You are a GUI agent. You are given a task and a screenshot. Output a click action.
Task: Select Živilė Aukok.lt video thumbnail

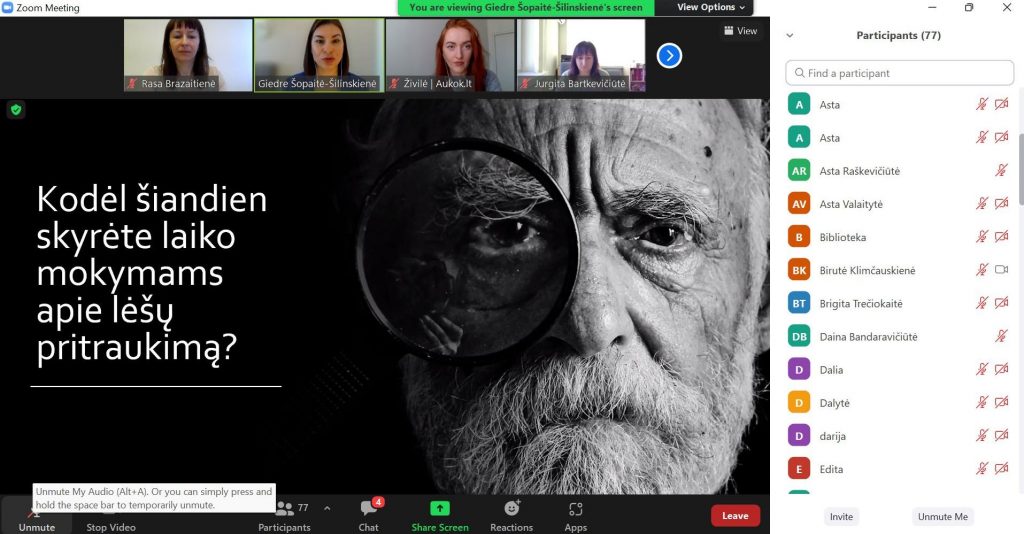pos(451,55)
